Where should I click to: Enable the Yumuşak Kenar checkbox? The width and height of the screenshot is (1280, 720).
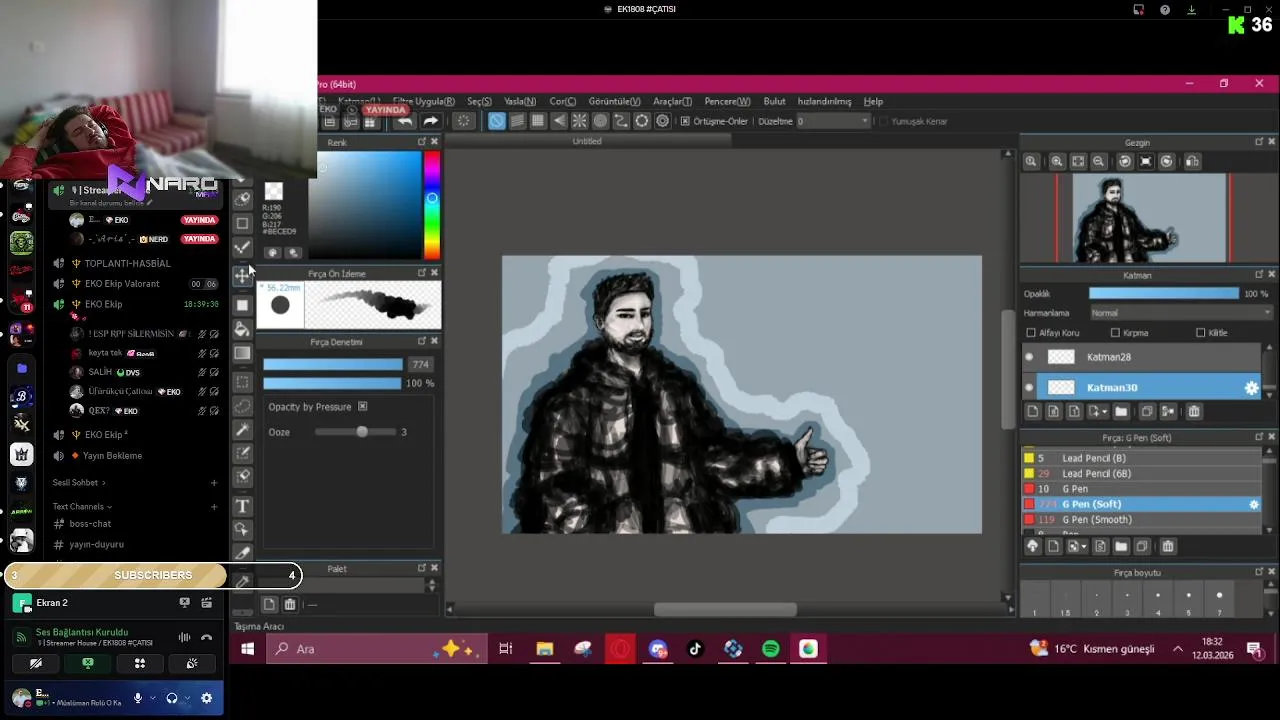coord(884,121)
